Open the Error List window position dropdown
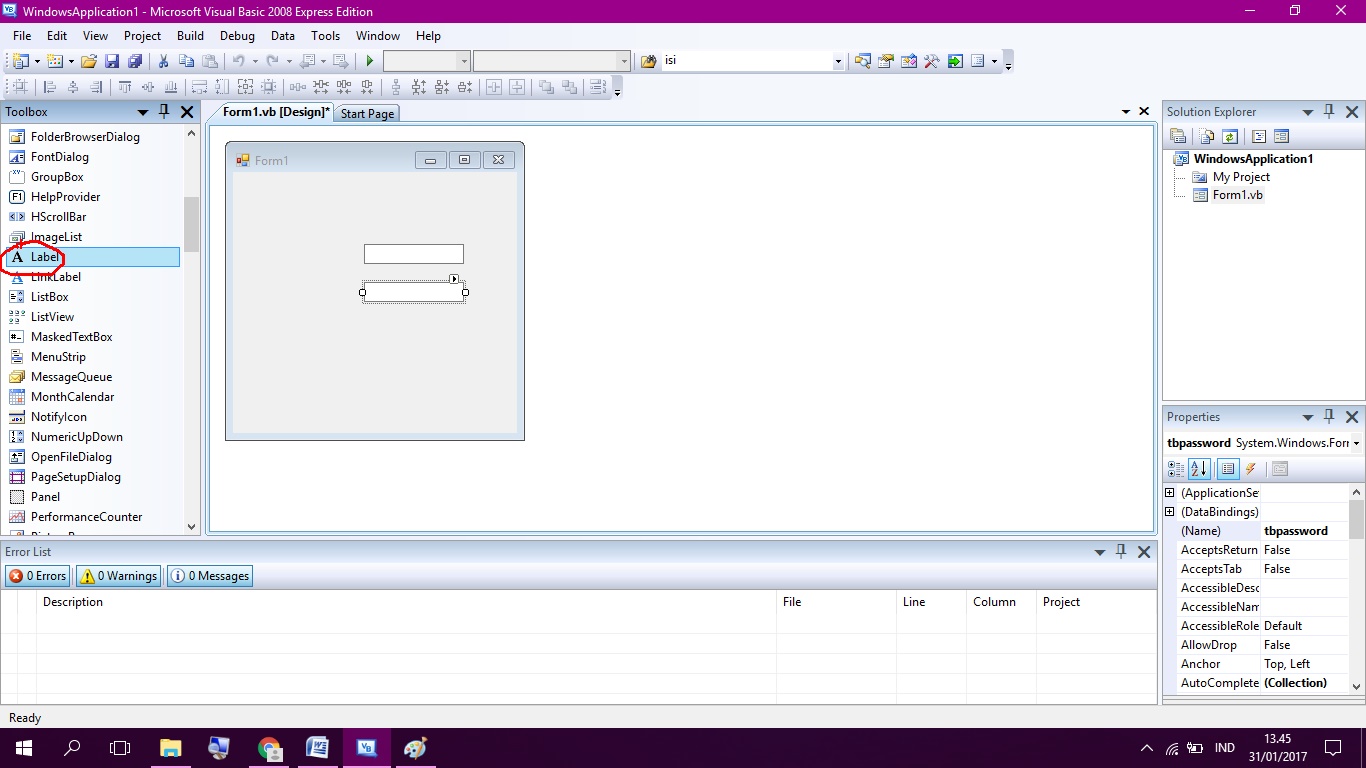This screenshot has height=768, width=1366. [1099, 551]
